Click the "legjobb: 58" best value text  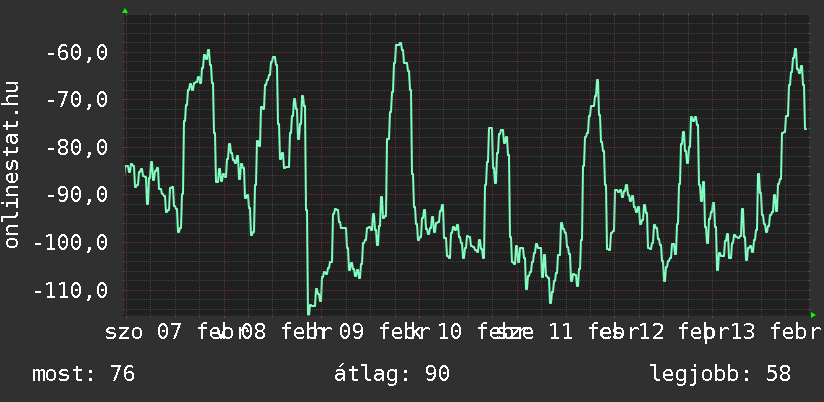pyautogui.click(x=720, y=375)
